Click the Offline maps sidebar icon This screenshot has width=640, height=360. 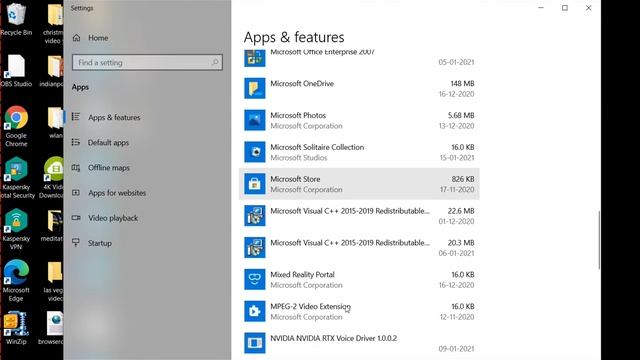[x=76, y=168]
